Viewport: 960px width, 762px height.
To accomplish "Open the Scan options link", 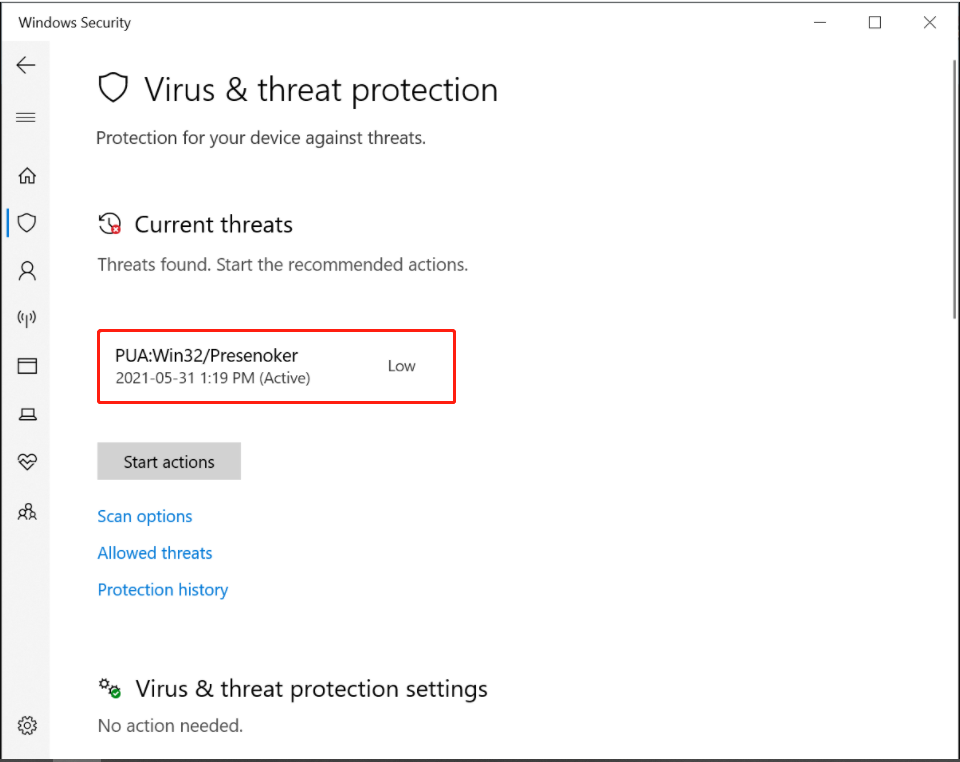I will point(145,516).
